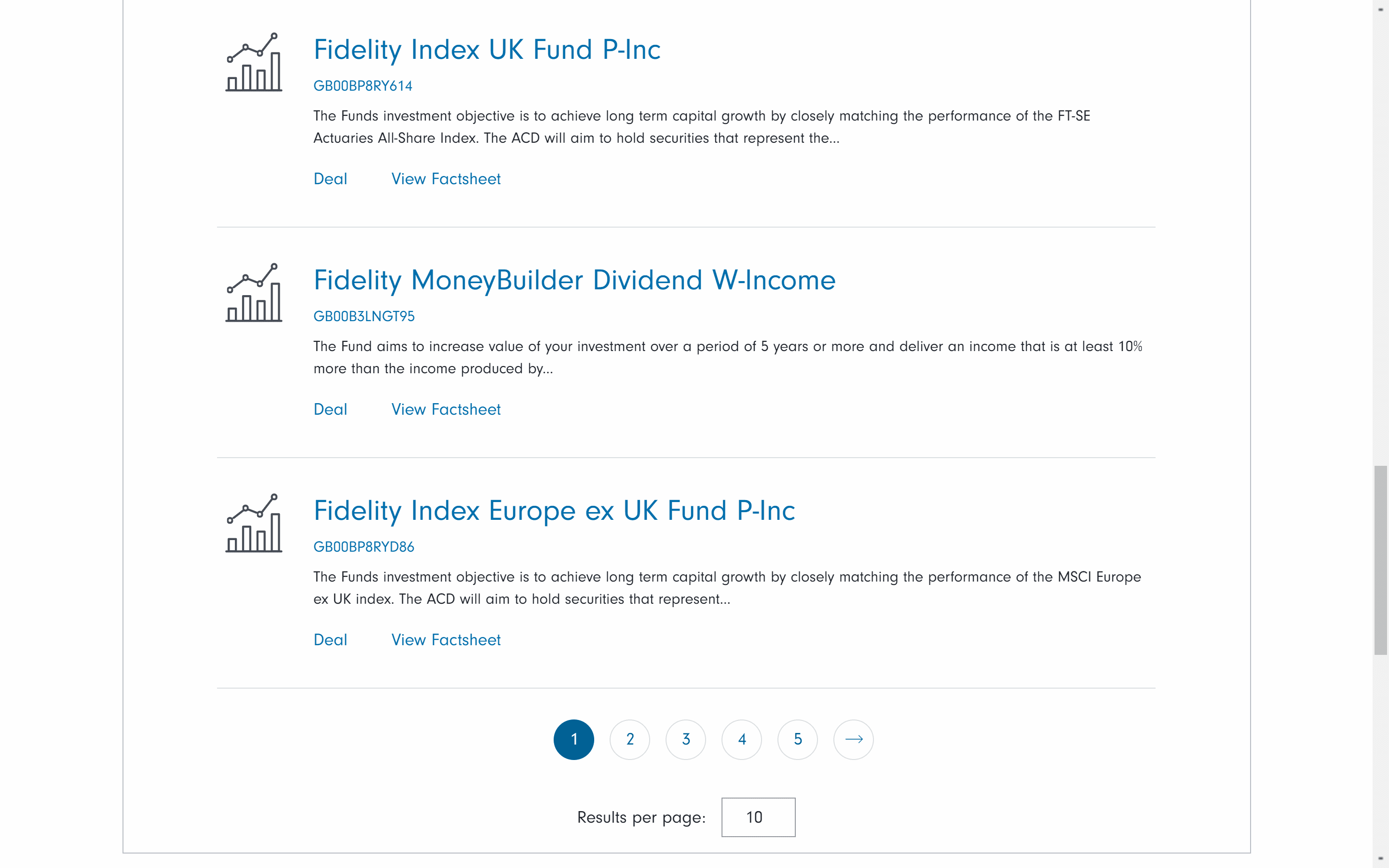Open Fidelity Index Europe ex UK Fund title

[554, 511]
